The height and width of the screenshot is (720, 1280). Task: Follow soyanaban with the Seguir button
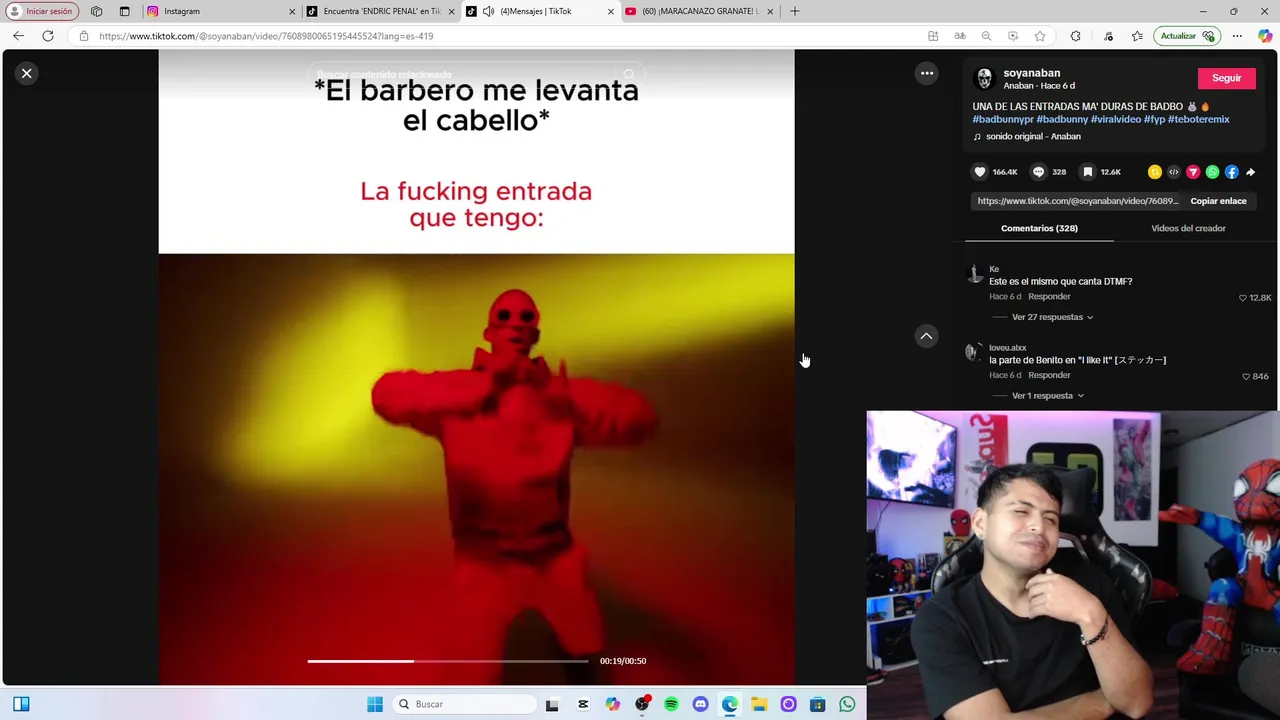tap(1226, 78)
